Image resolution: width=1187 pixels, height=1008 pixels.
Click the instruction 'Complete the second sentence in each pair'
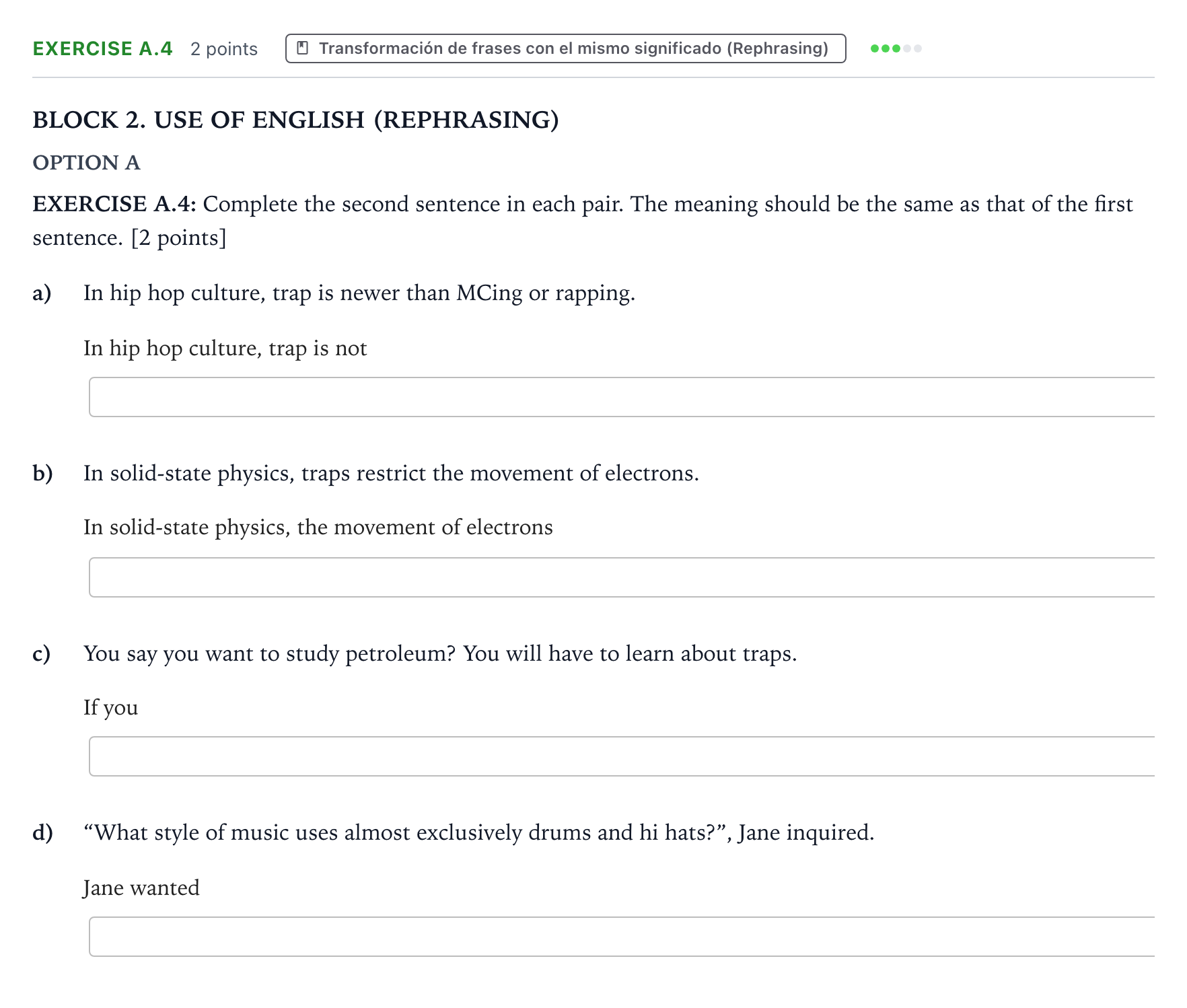413,205
